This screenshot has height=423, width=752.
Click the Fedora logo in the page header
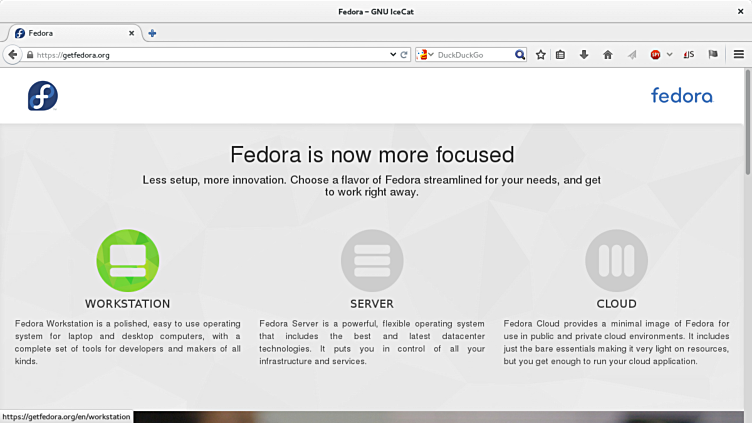[43, 96]
